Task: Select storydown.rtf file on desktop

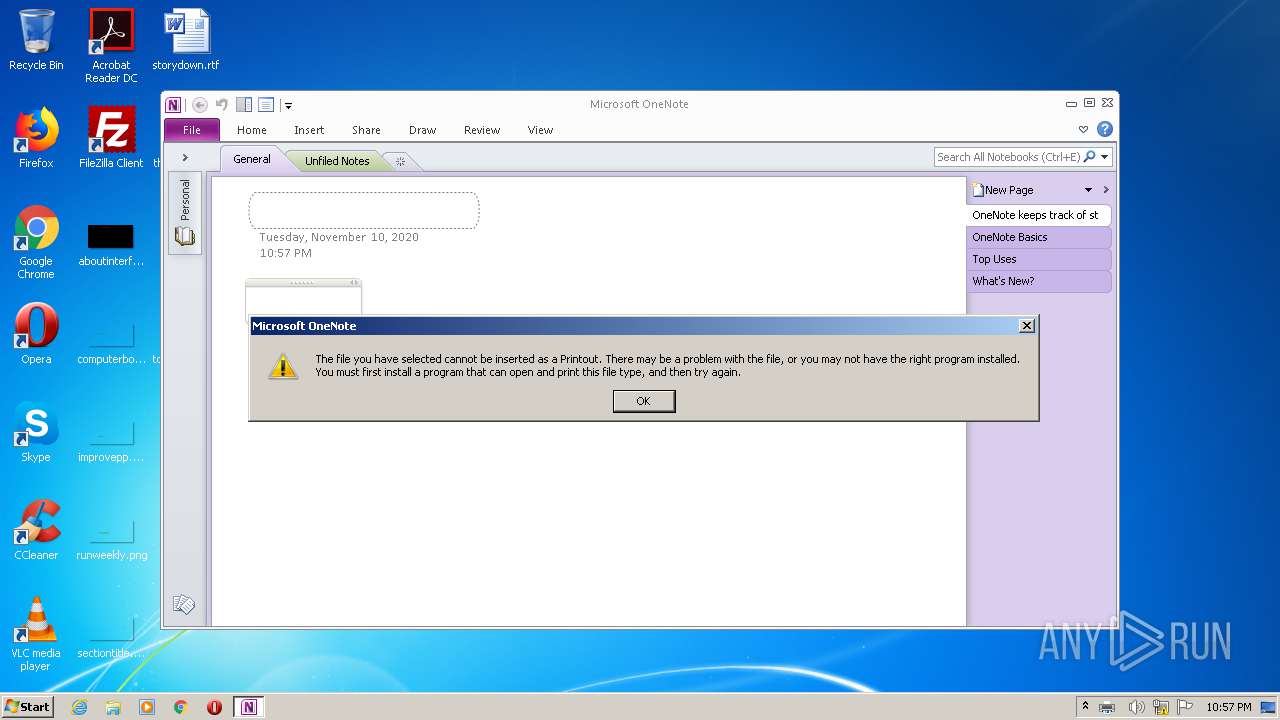Action: point(186,41)
